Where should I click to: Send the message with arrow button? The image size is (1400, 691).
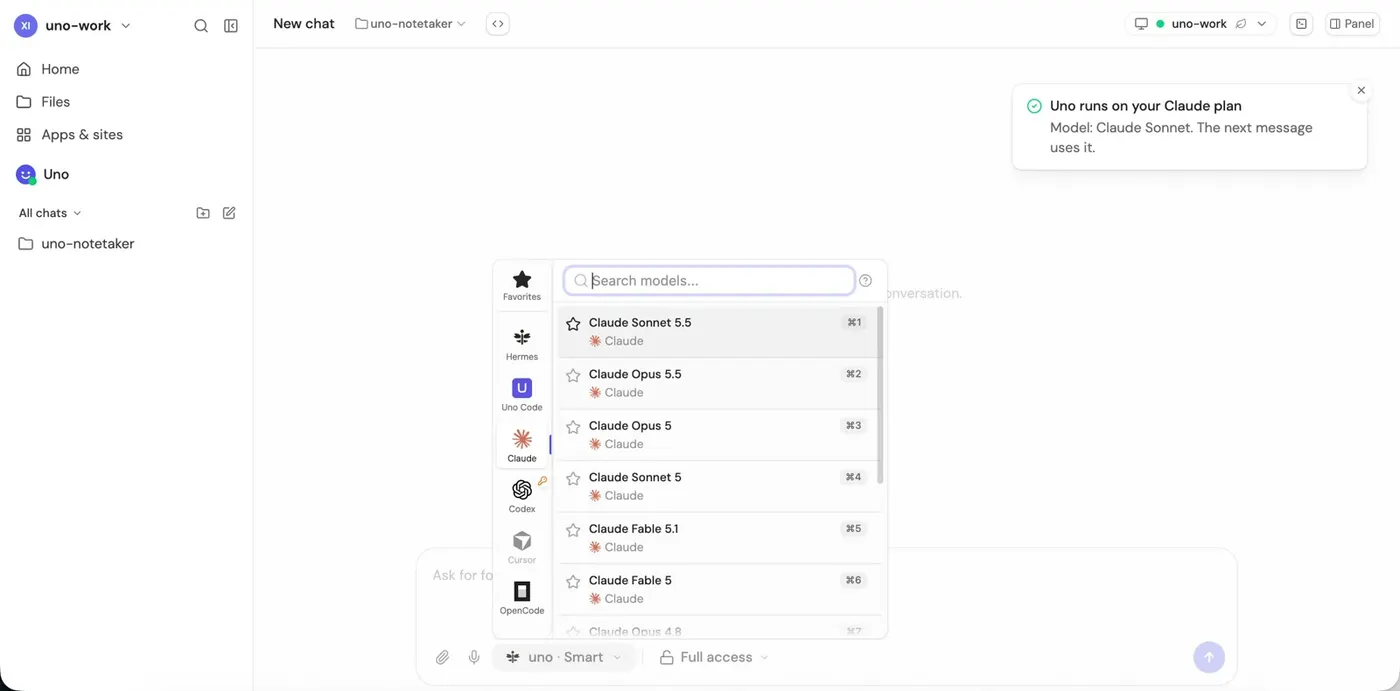[x=1208, y=657]
